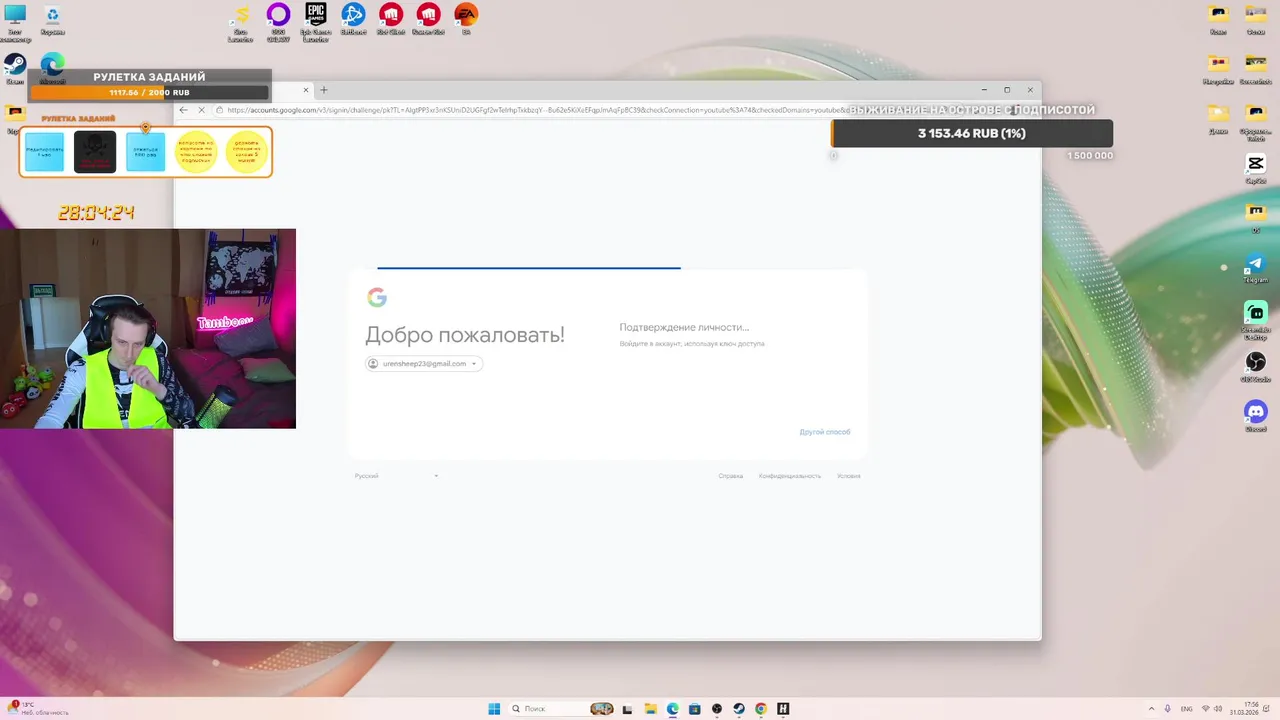Open the Streamlabs Desktop shortcut
1280x720 pixels.
point(1256,319)
